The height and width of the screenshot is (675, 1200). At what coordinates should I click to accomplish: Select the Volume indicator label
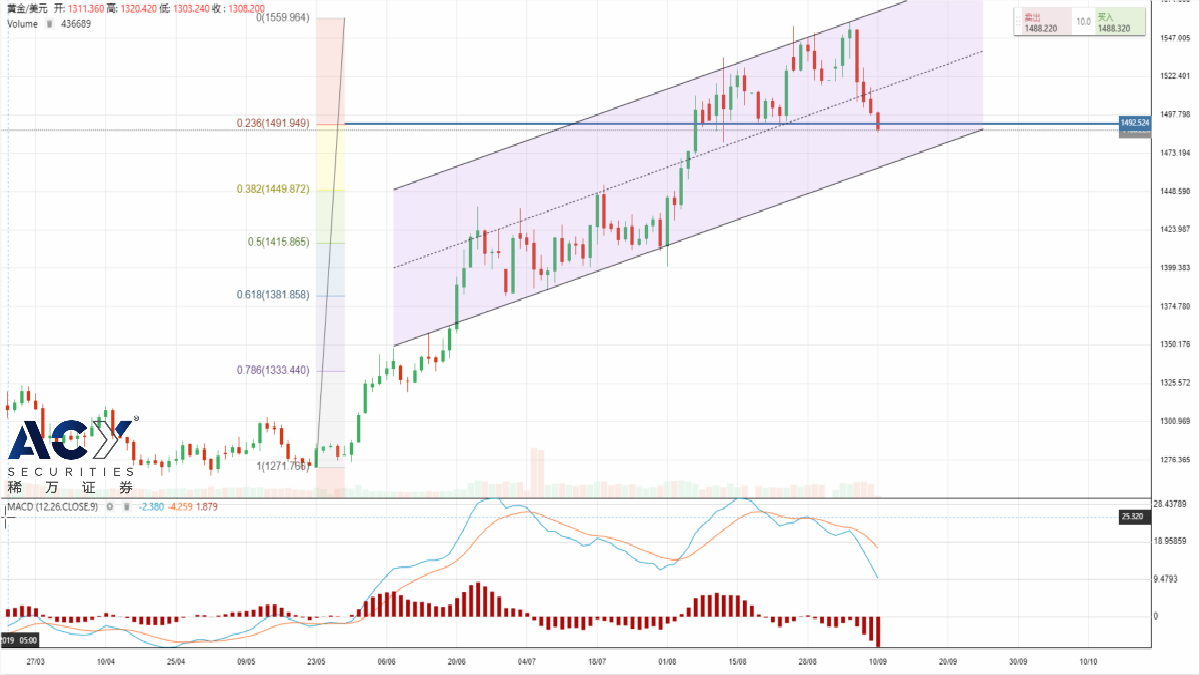(23, 23)
